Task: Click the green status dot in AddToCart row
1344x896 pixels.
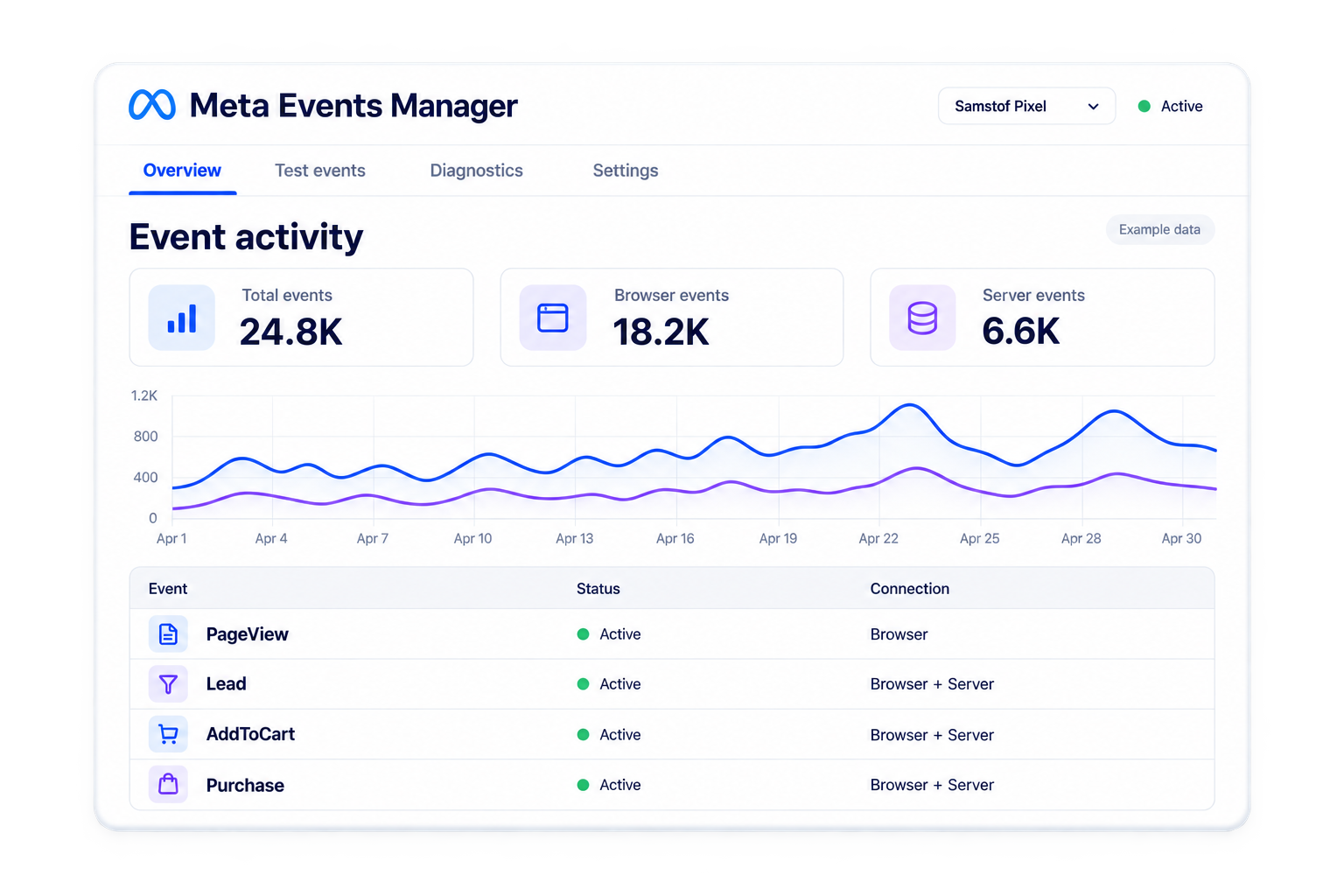Action: pos(583,735)
